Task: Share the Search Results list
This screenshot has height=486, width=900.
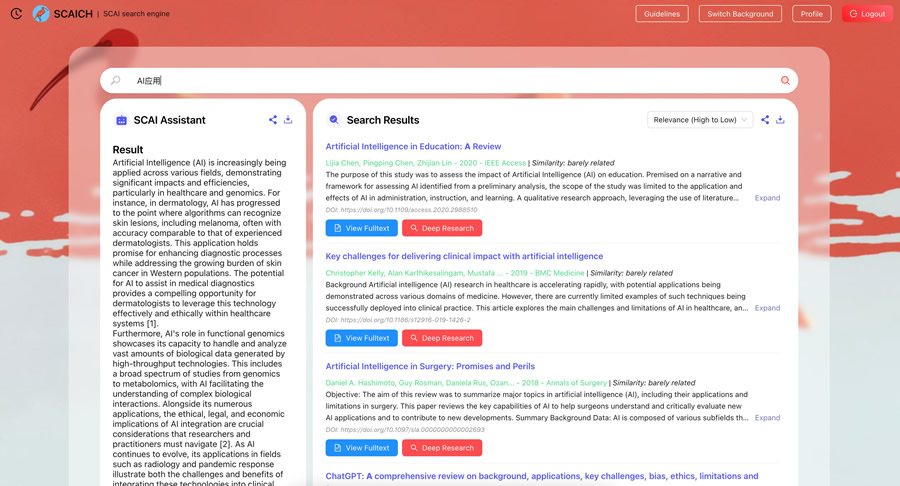Action: pyautogui.click(x=765, y=120)
